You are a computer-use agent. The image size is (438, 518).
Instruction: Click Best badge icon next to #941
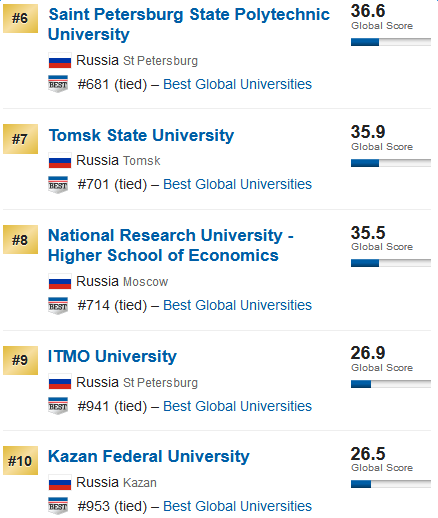[x=58, y=406]
